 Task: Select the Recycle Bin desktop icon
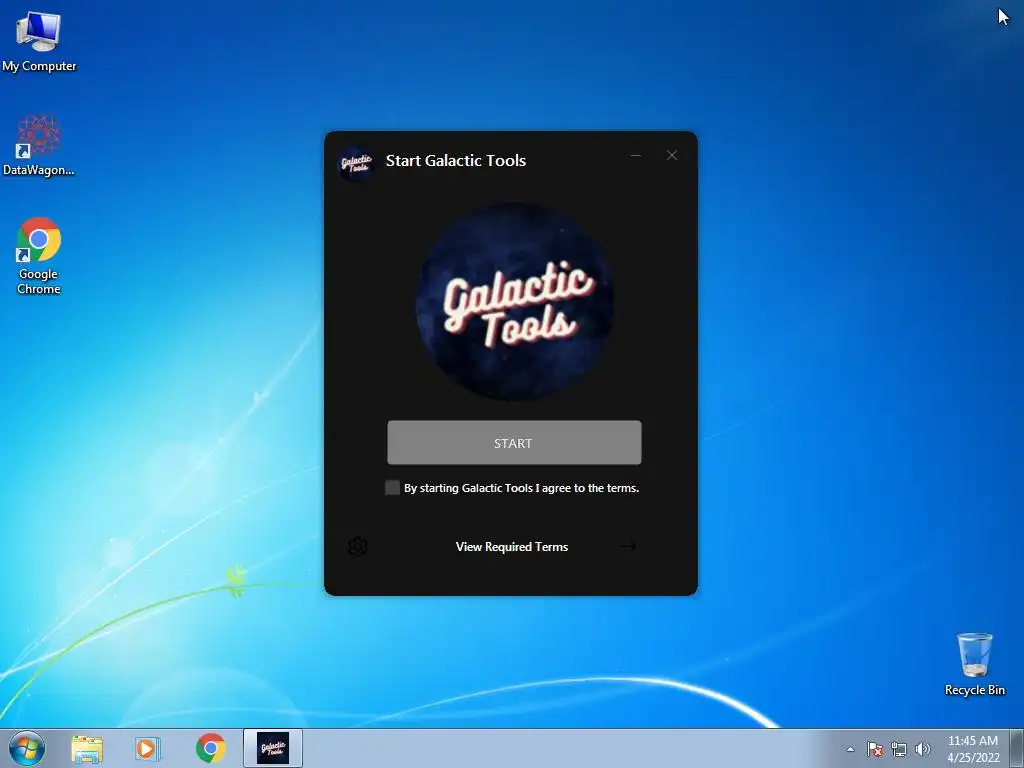tap(974, 664)
